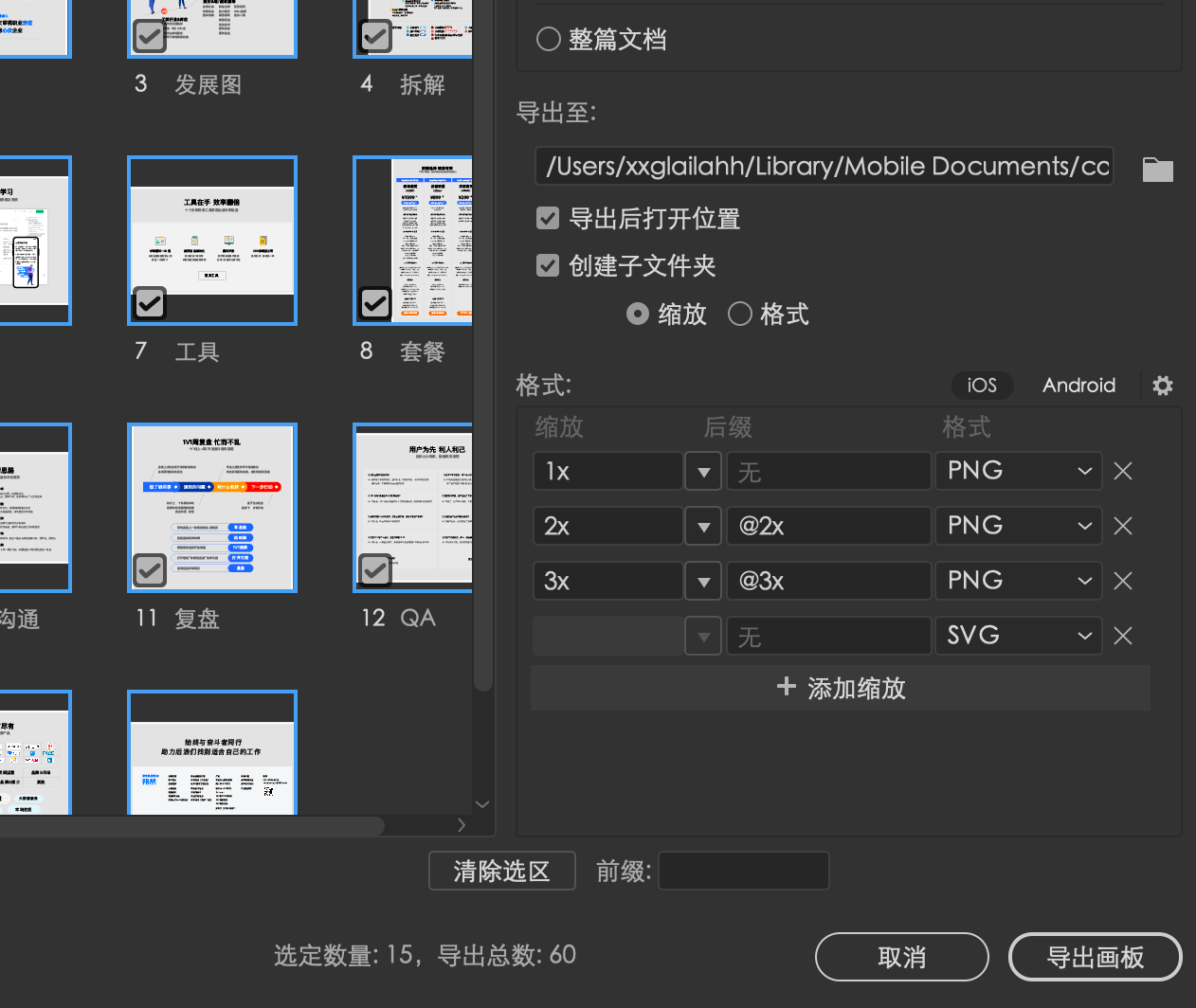This screenshot has width=1196, height=1008.
Task: Click scroll-right arrow under artboard list
Action: (462, 825)
